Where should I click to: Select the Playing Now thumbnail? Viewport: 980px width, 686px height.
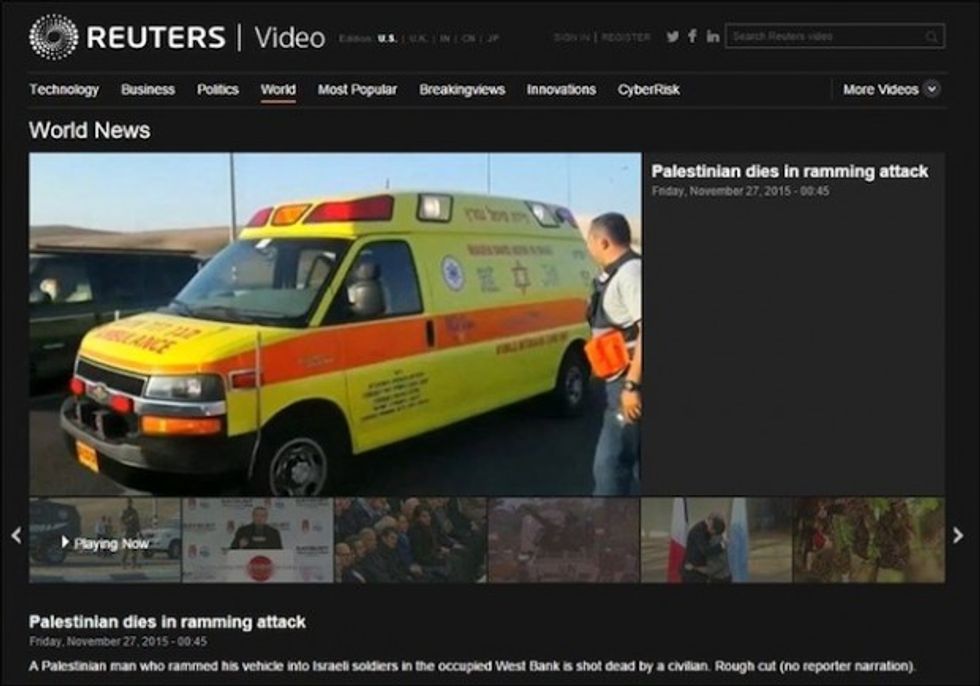click(105, 540)
